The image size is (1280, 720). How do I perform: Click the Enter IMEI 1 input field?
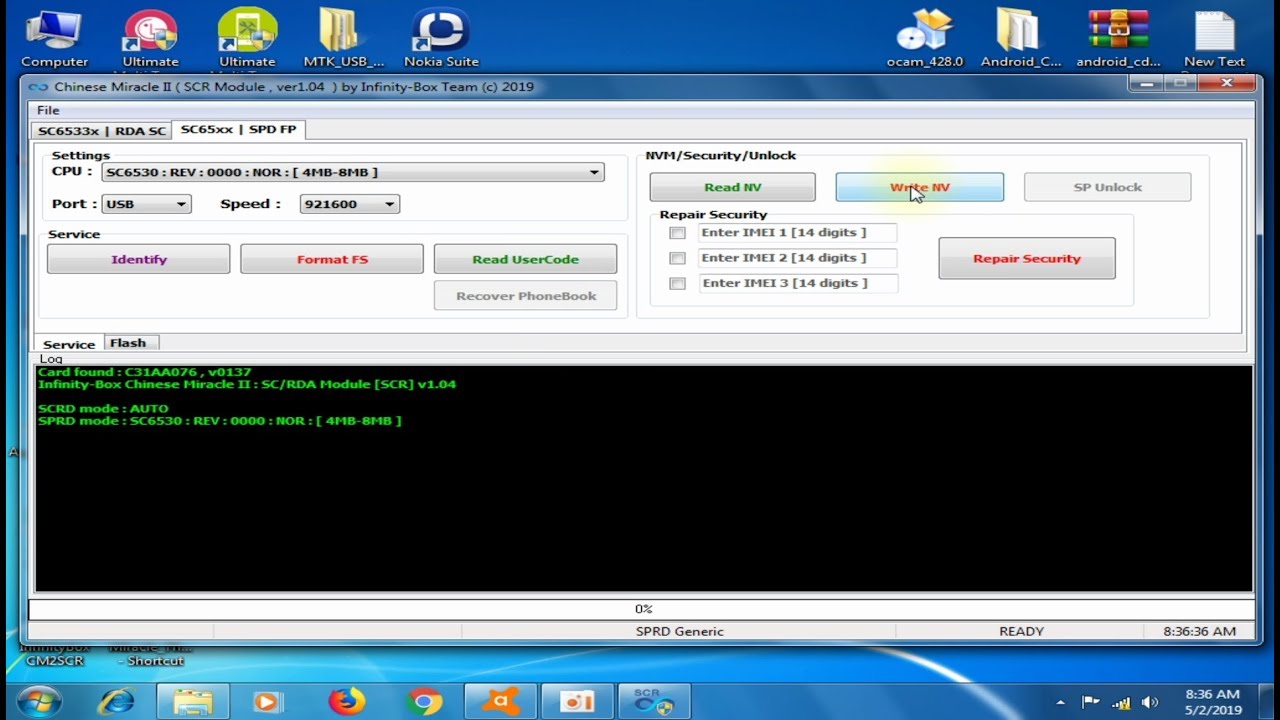point(797,233)
